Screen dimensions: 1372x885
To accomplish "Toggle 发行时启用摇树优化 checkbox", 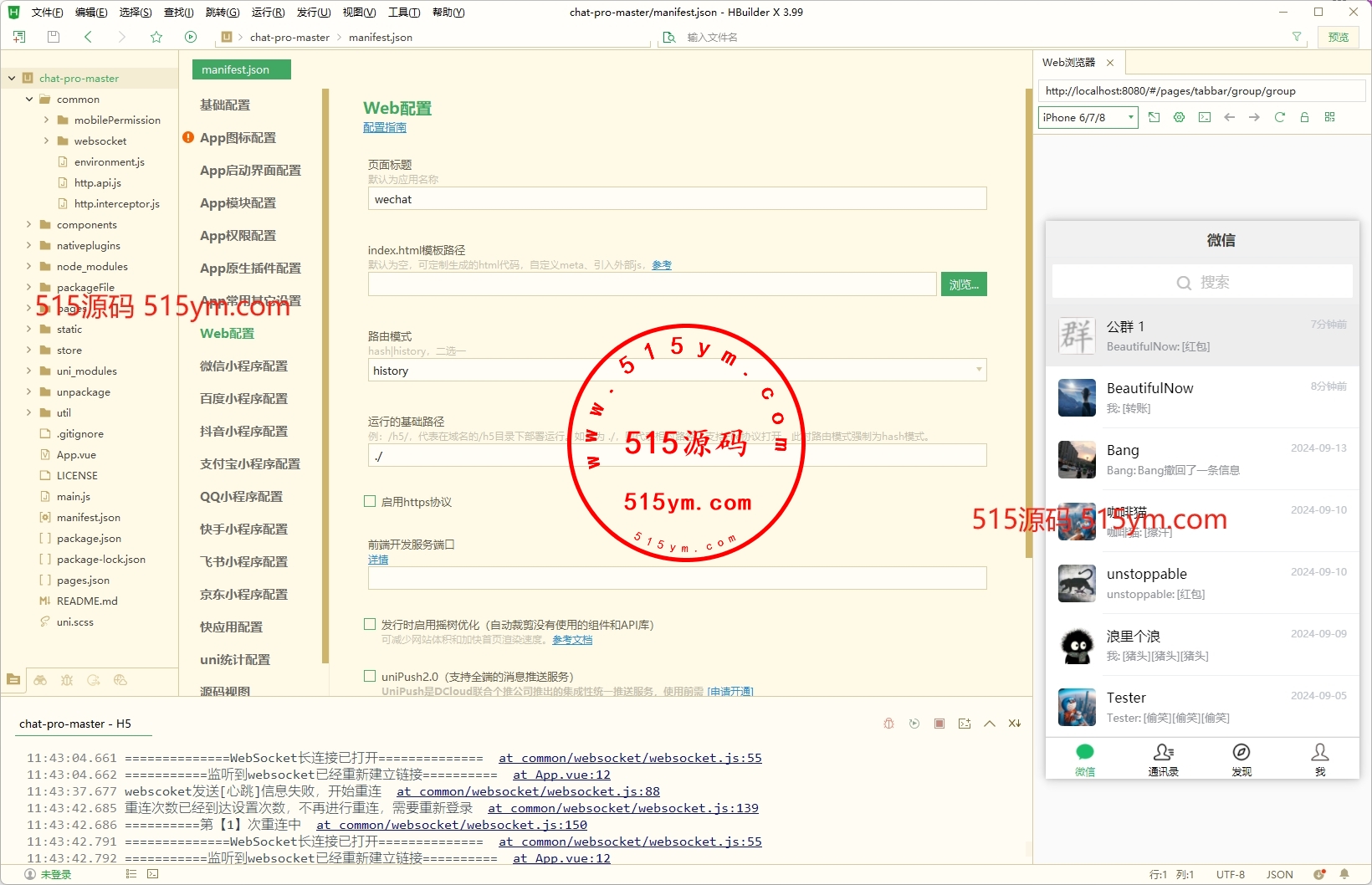I will pyautogui.click(x=370, y=624).
